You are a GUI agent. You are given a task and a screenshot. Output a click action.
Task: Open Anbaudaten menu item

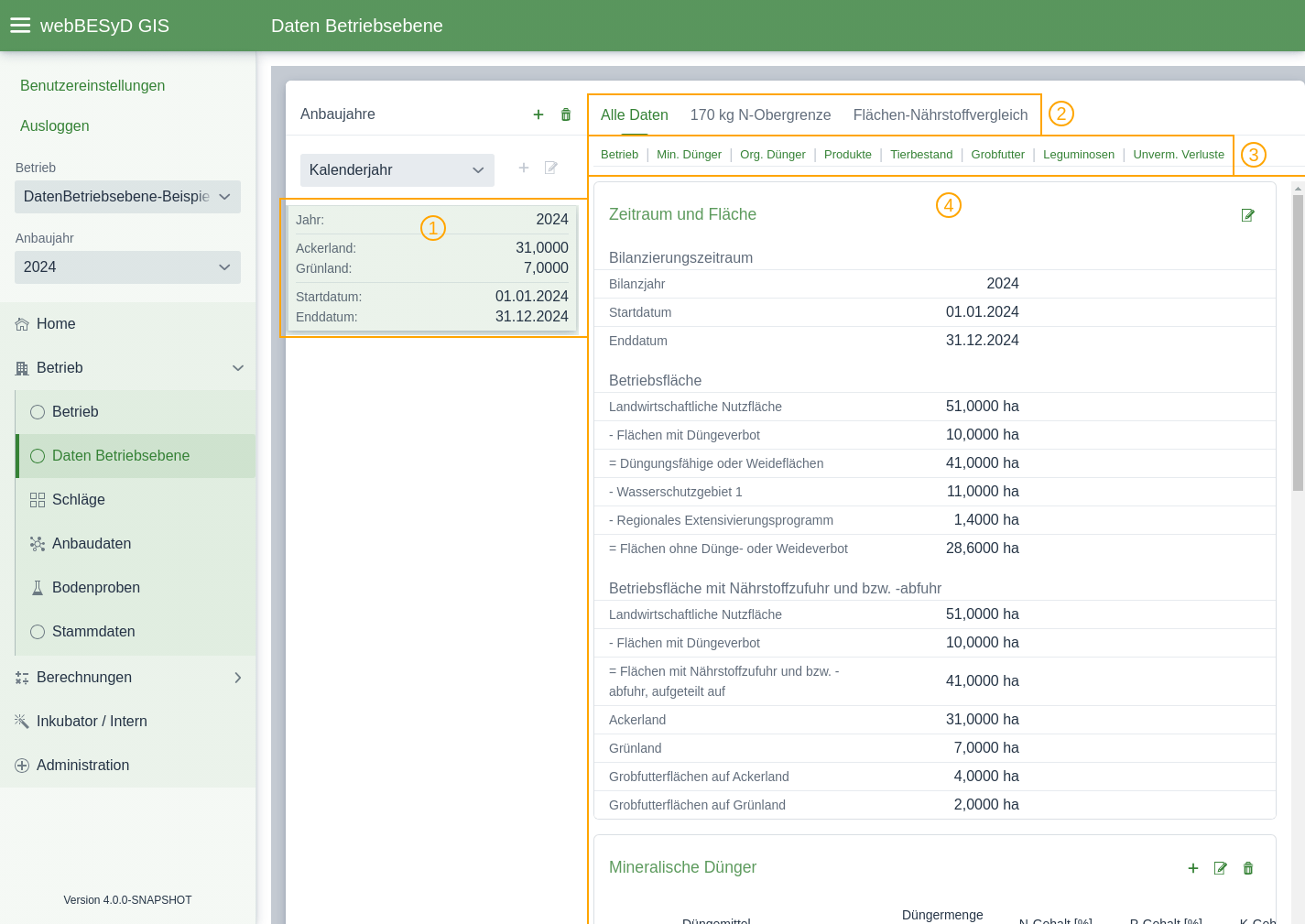tap(136, 544)
